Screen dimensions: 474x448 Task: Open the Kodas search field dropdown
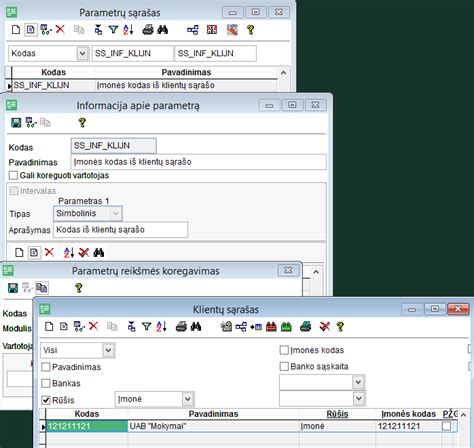82,53
